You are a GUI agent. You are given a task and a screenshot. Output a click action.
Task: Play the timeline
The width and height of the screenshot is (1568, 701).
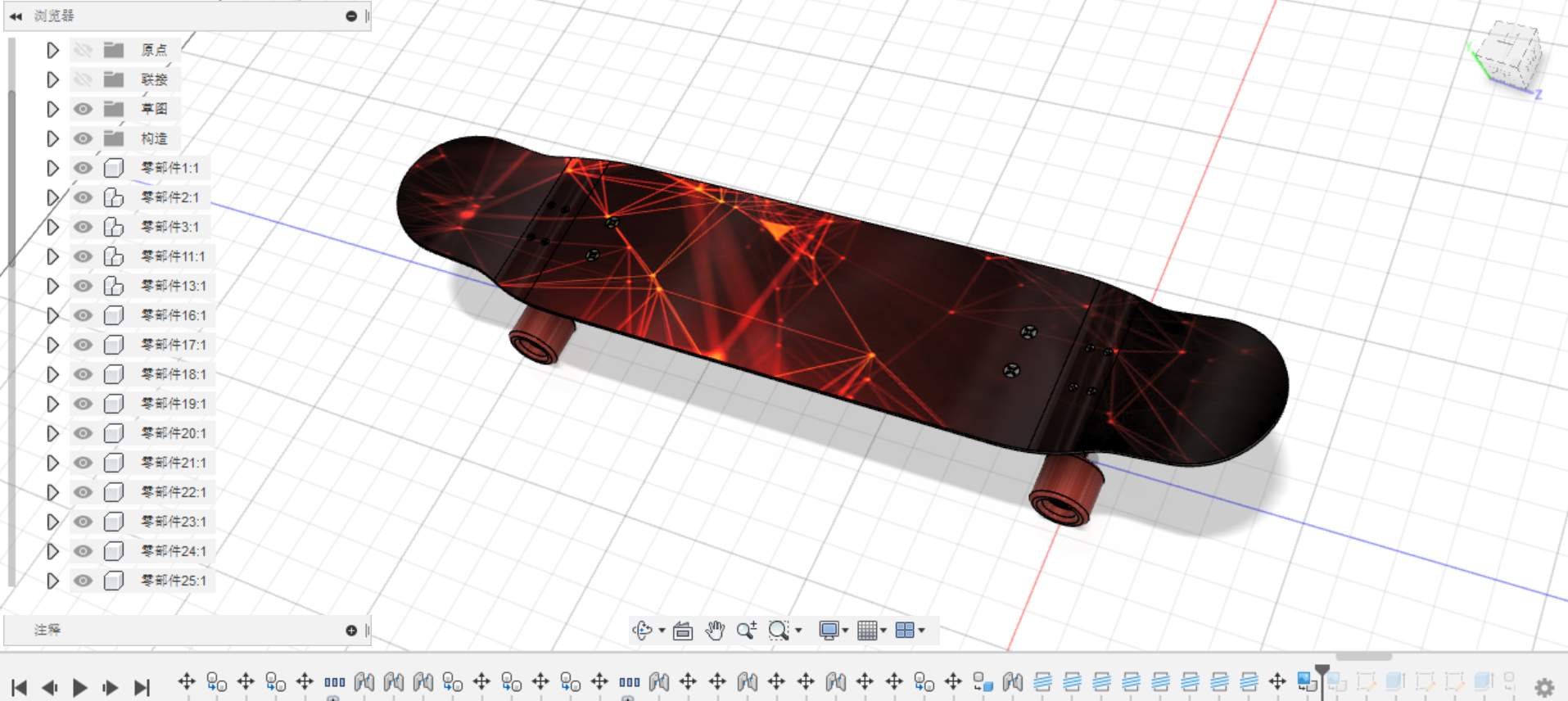click(79, 688)
